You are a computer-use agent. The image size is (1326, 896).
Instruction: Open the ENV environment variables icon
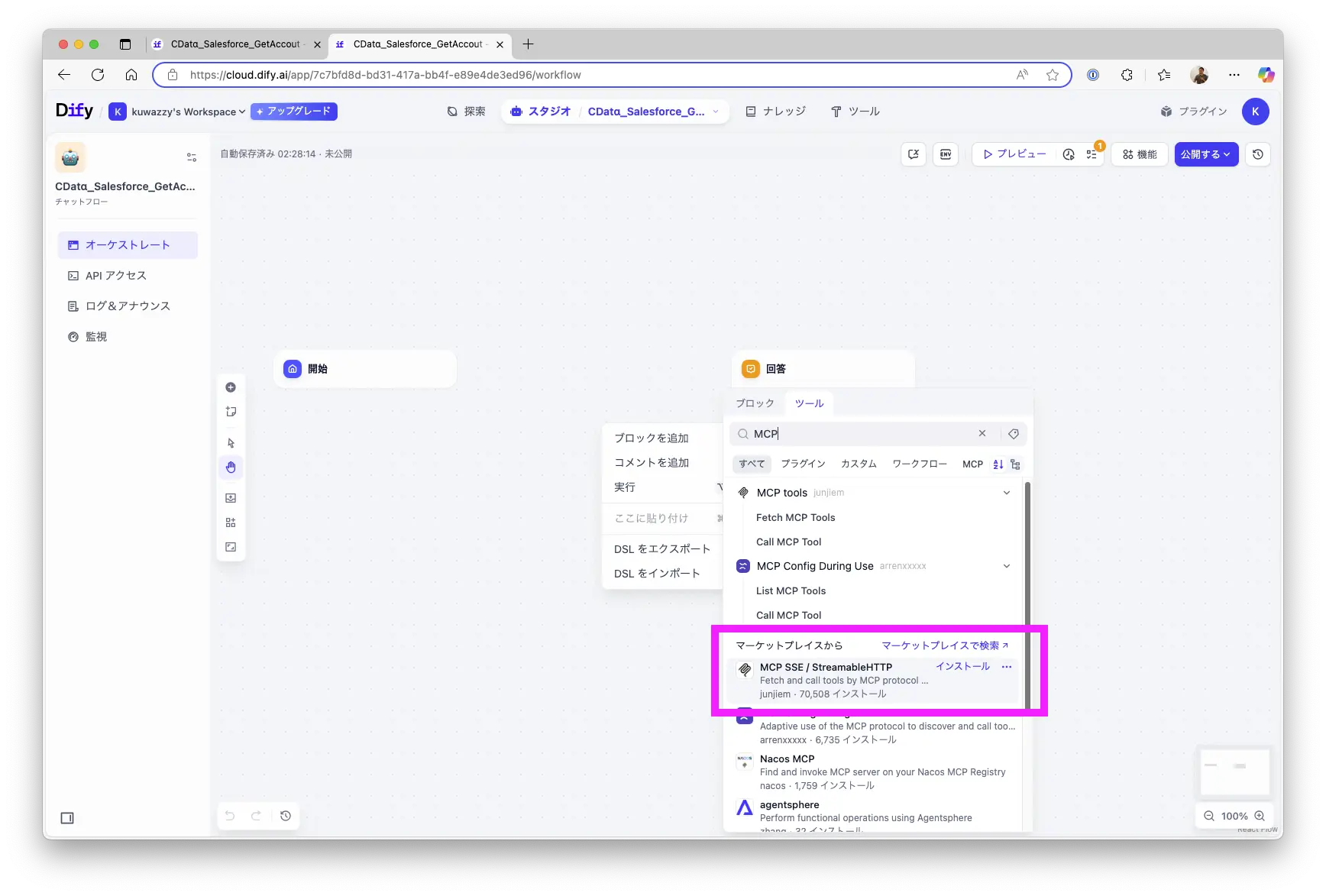[946, 154]
